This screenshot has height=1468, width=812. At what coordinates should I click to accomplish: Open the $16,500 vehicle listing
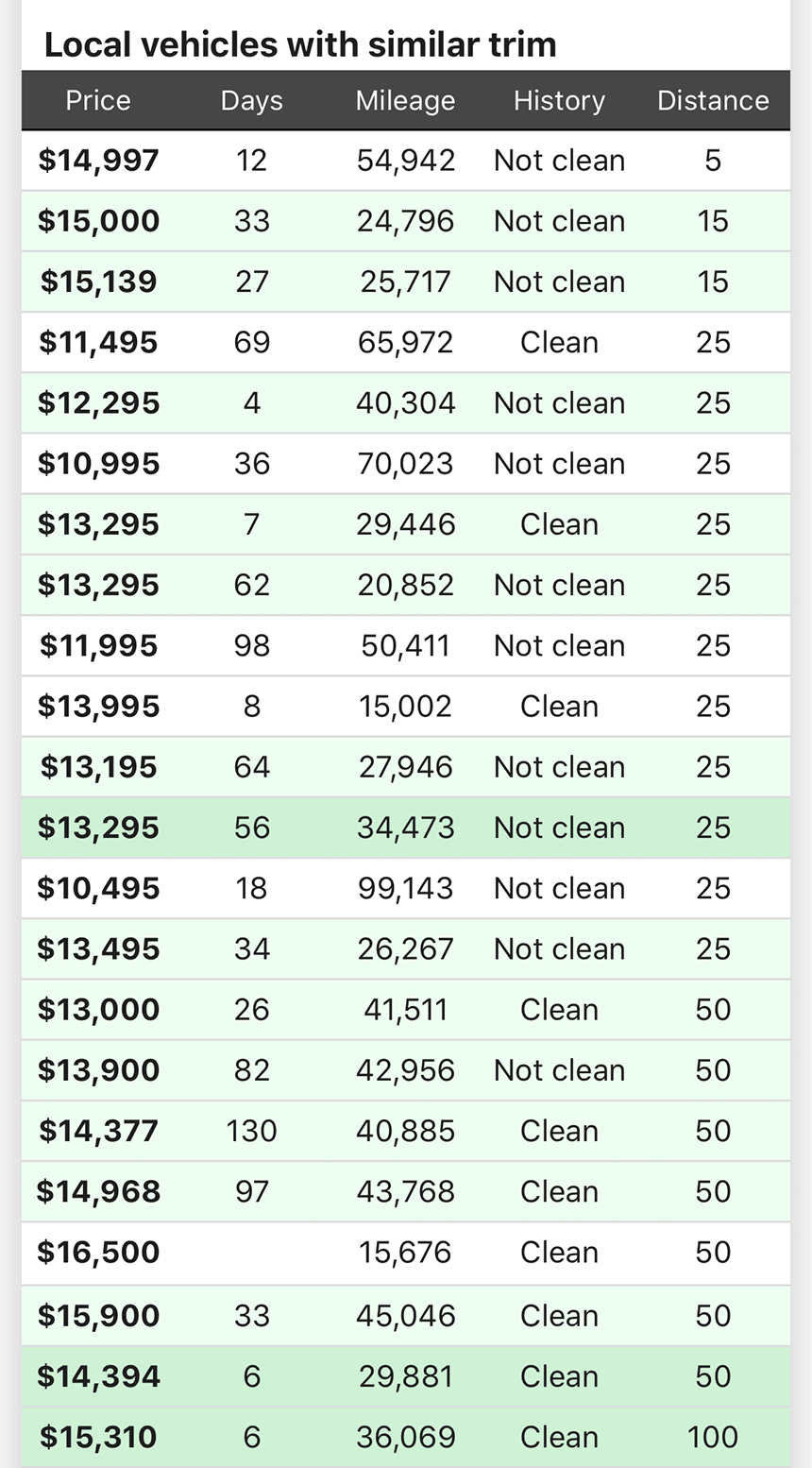98,1252
